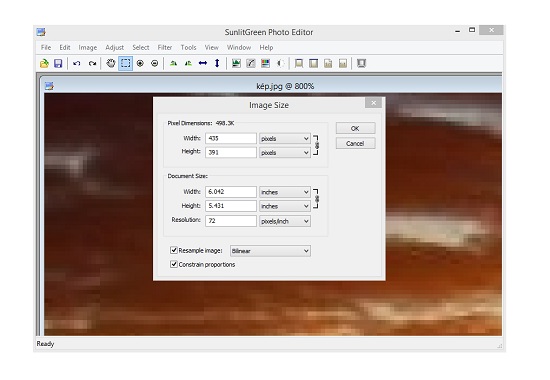Click Cancel in Image Size dialog
The height and width of the screenshot is (380, 550).
click(x=355, y=144)
